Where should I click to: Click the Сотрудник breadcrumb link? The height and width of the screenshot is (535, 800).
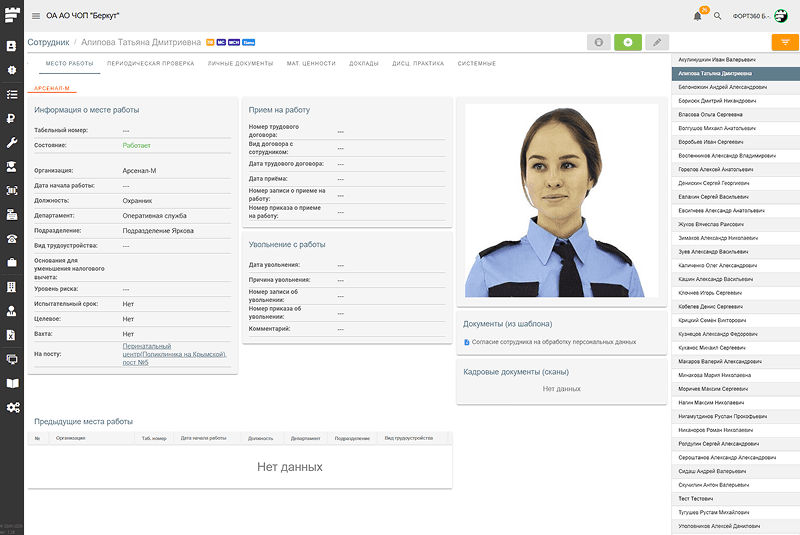coord(48,43)
